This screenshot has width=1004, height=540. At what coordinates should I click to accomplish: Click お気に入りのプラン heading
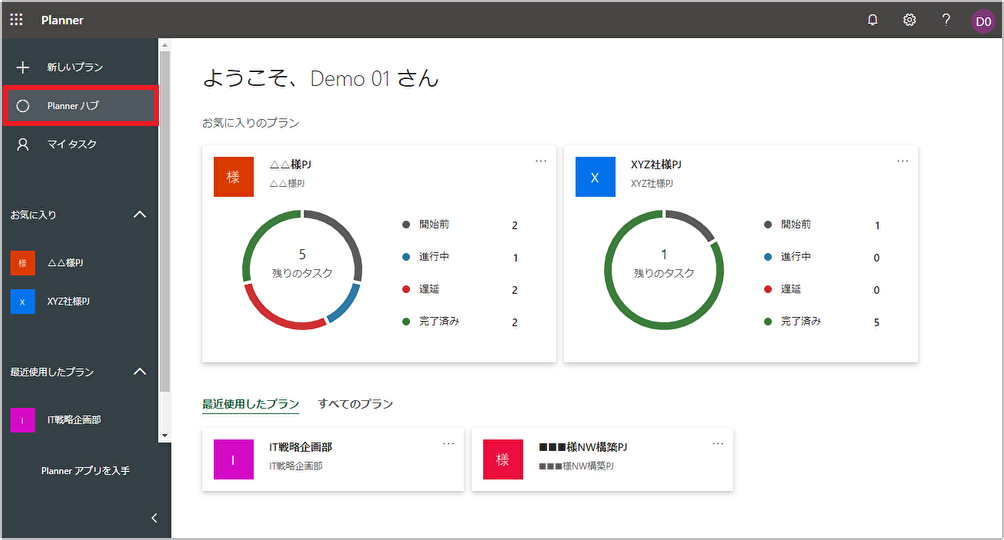tap(250, 123)
